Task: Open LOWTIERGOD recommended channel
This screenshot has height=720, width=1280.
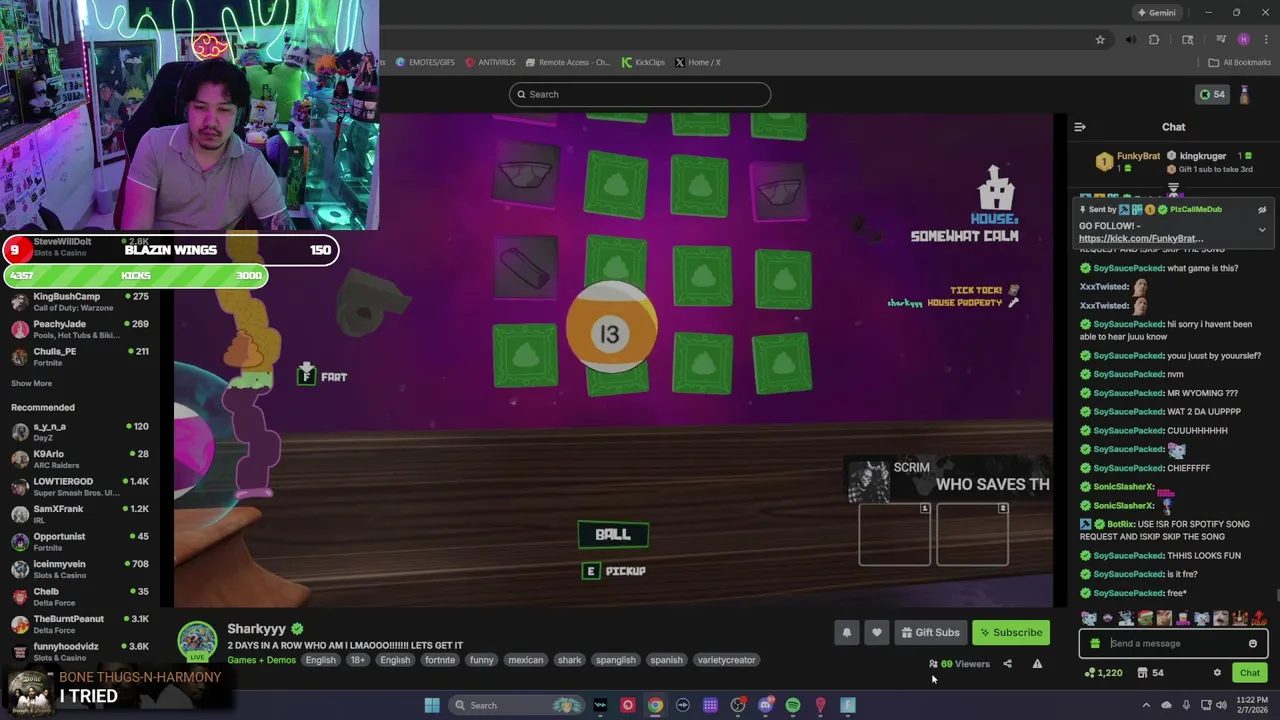Action: coord(80,487)
